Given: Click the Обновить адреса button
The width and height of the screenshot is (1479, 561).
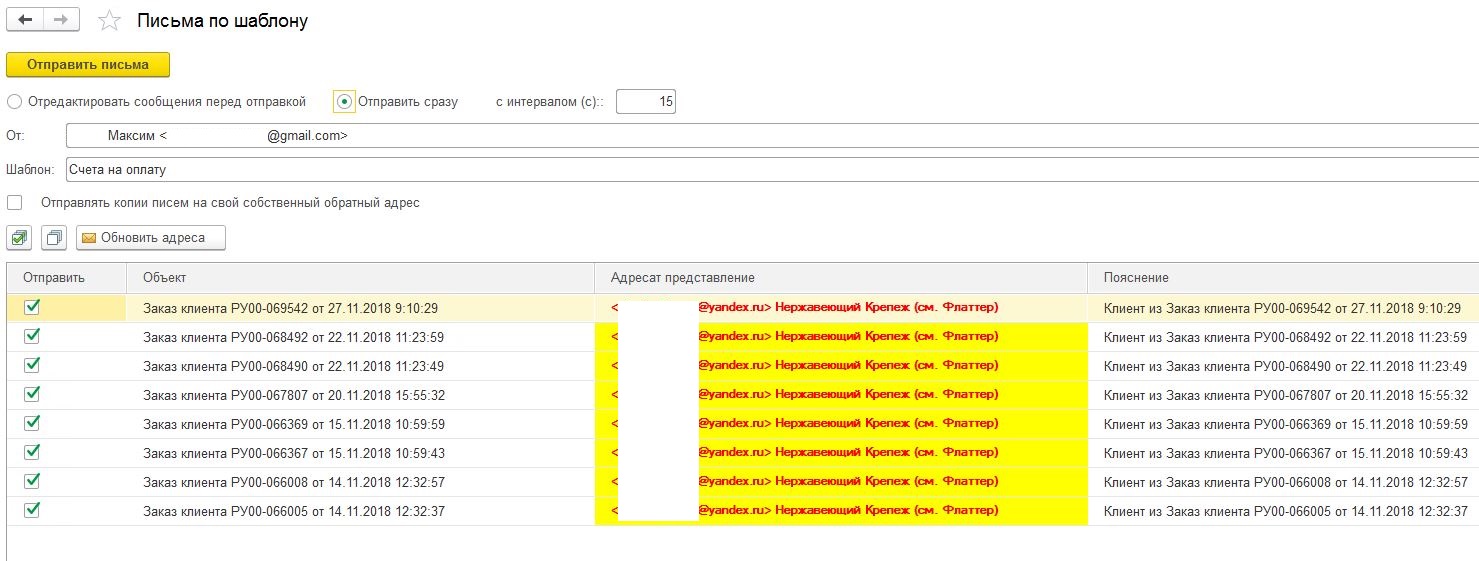Looking at the screenshot, I should (151, 238).
